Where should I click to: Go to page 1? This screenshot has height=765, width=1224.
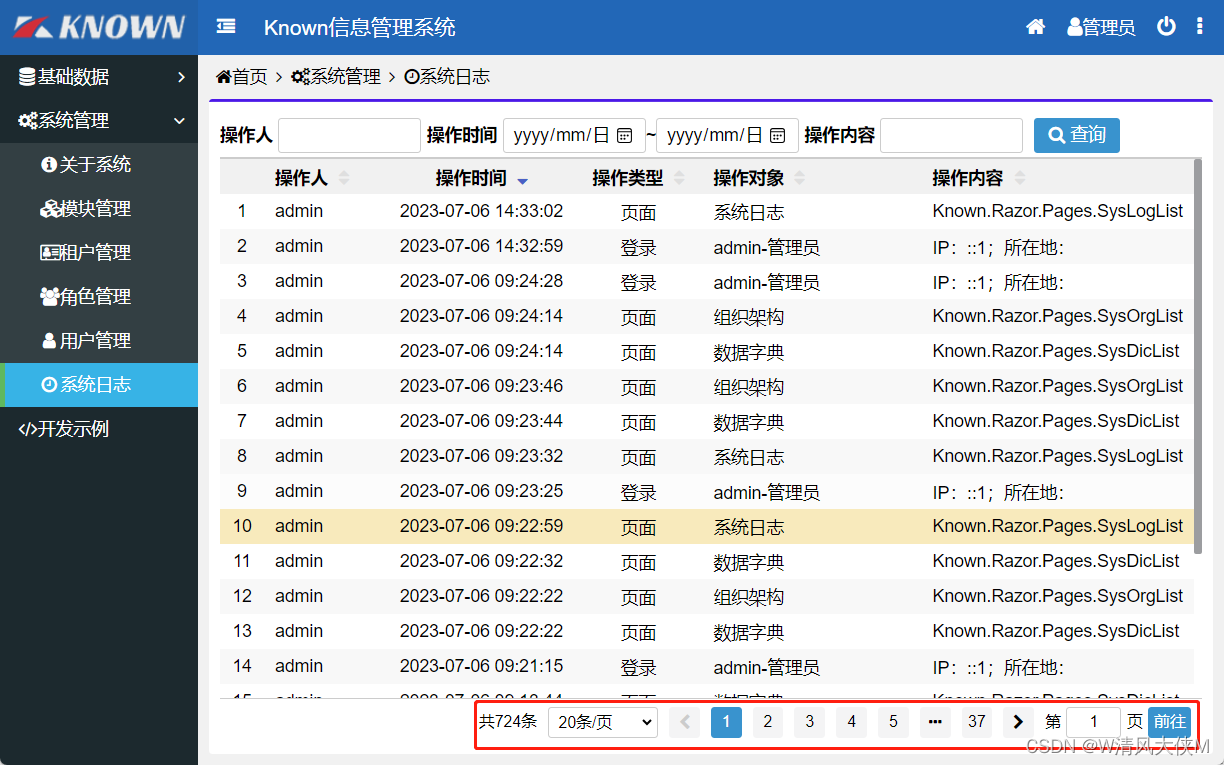tap(726, 722)
